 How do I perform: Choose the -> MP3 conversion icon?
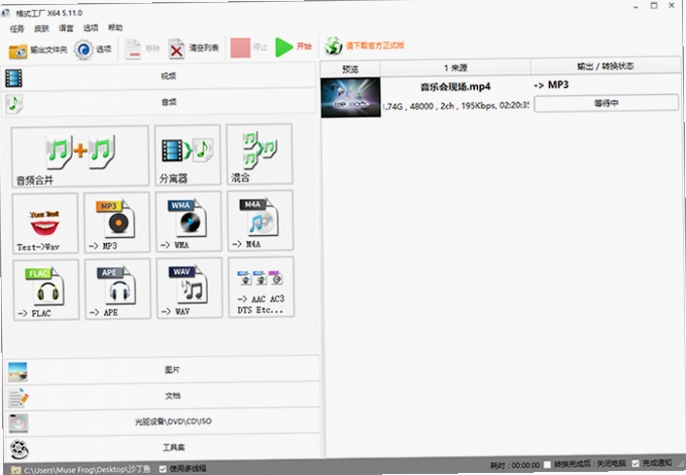(x=117, y=222)
